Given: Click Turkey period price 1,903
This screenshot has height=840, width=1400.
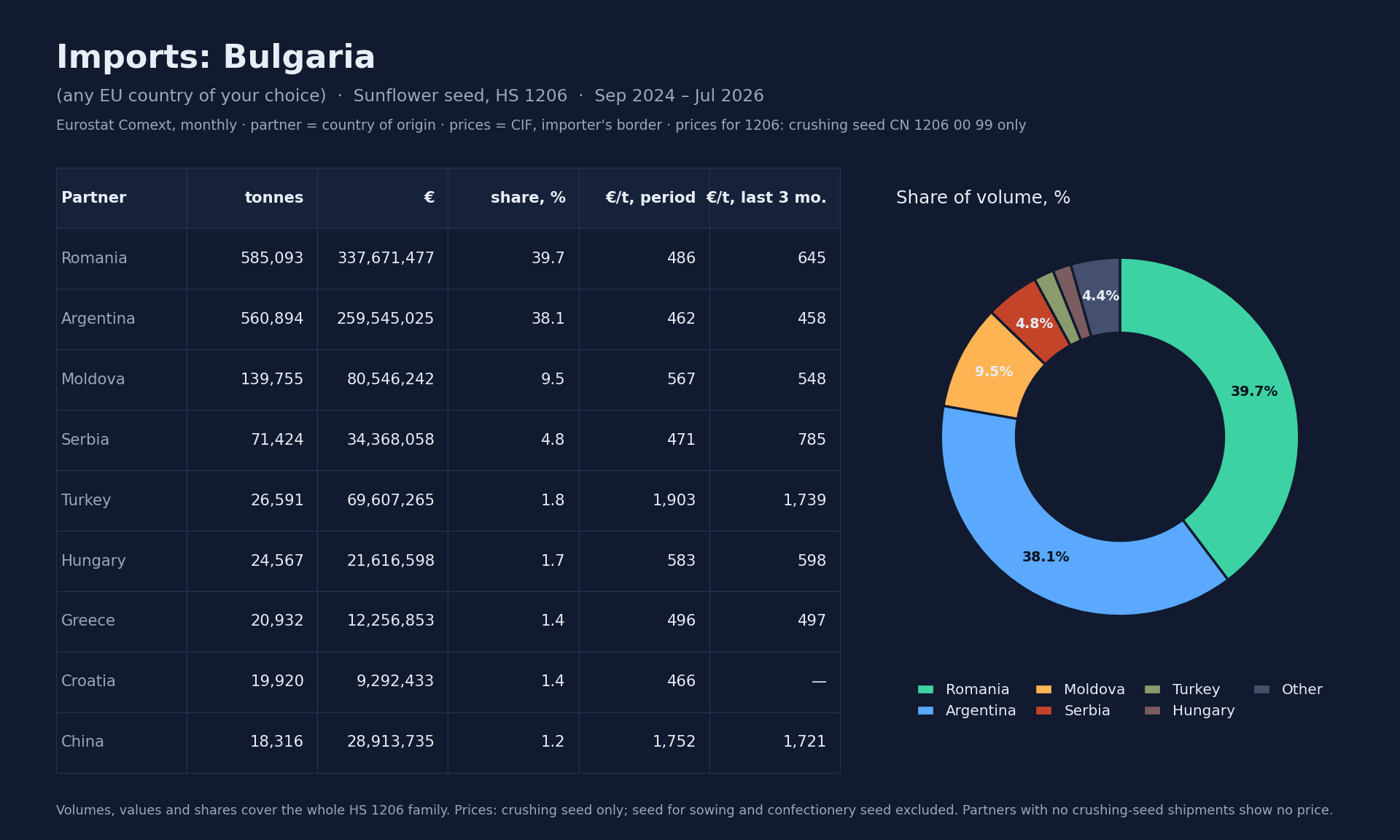Looking at the screenshot, I should [674, 501].
